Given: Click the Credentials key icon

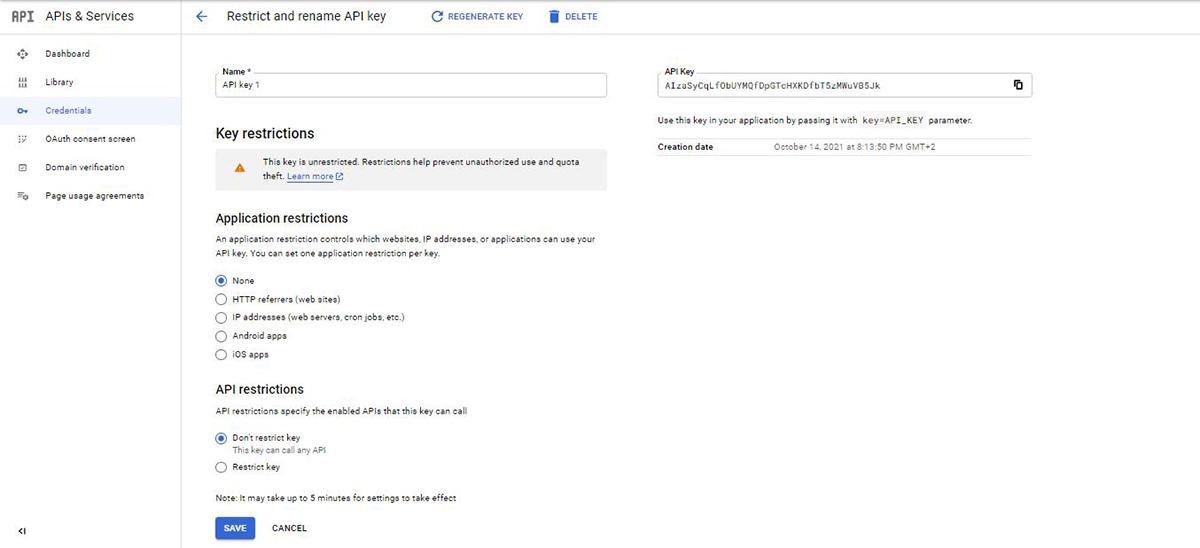Looking at the screenshot, I should [x=23, y=111].
